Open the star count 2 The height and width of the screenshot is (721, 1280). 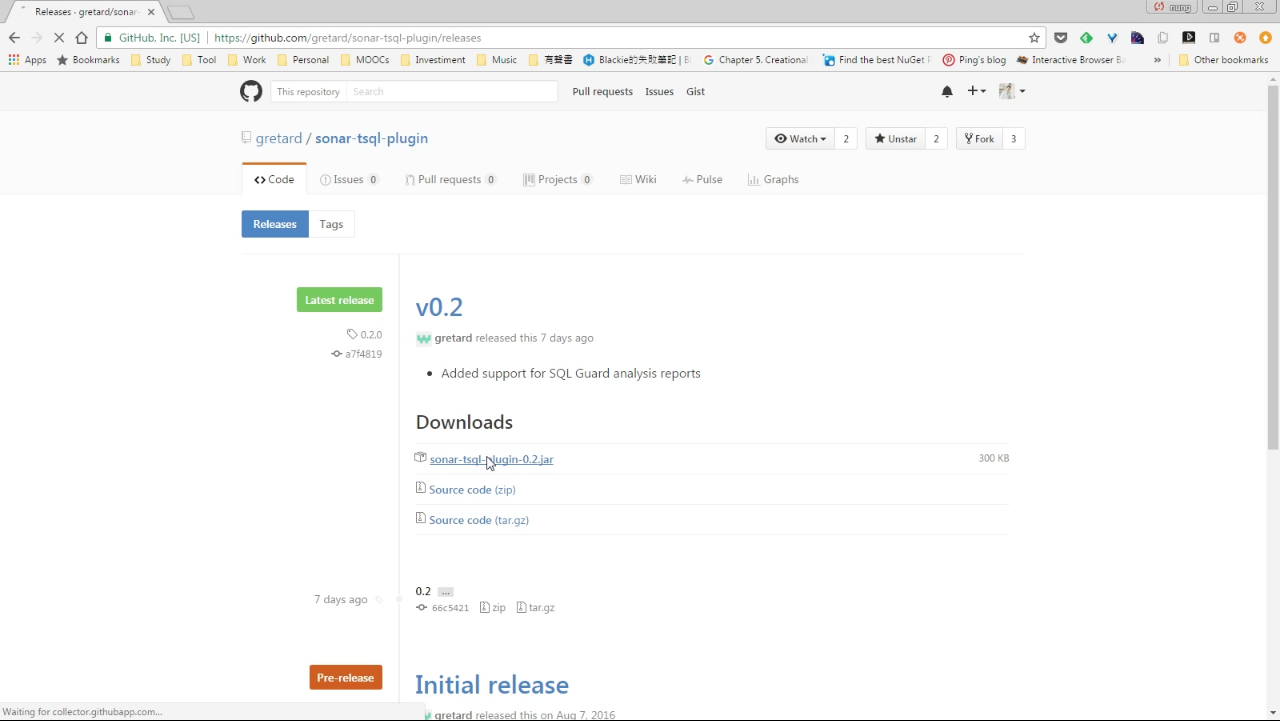(x=936, y=139)
